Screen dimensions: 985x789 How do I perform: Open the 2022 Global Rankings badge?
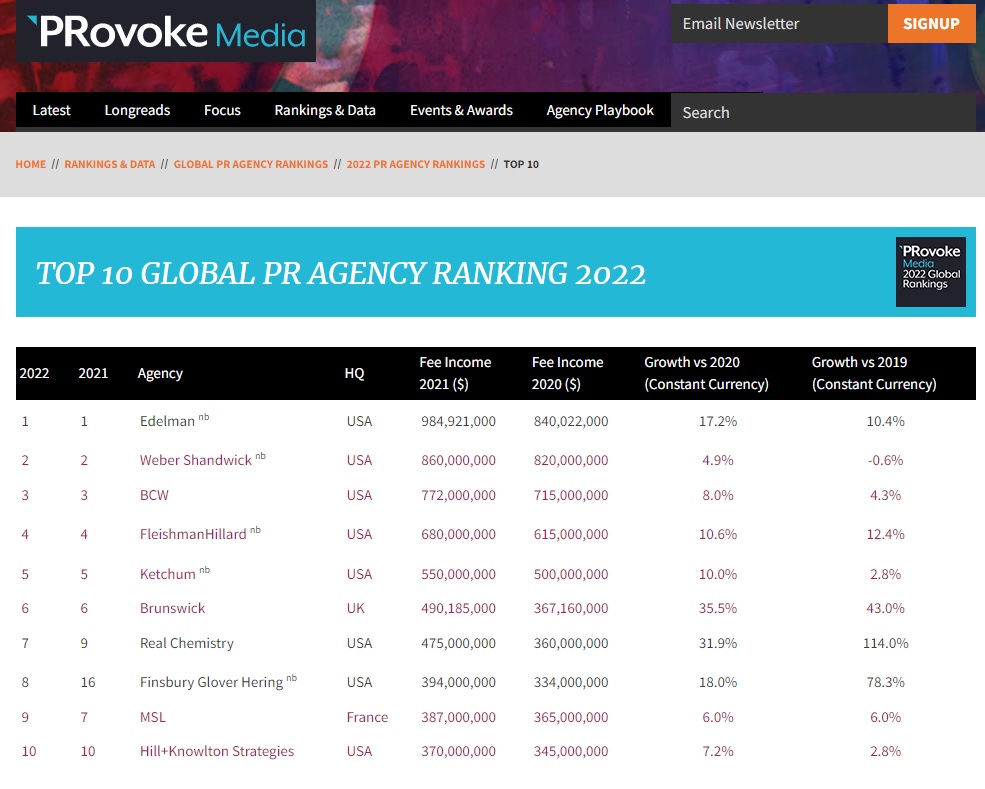click(x=930, y=271)
